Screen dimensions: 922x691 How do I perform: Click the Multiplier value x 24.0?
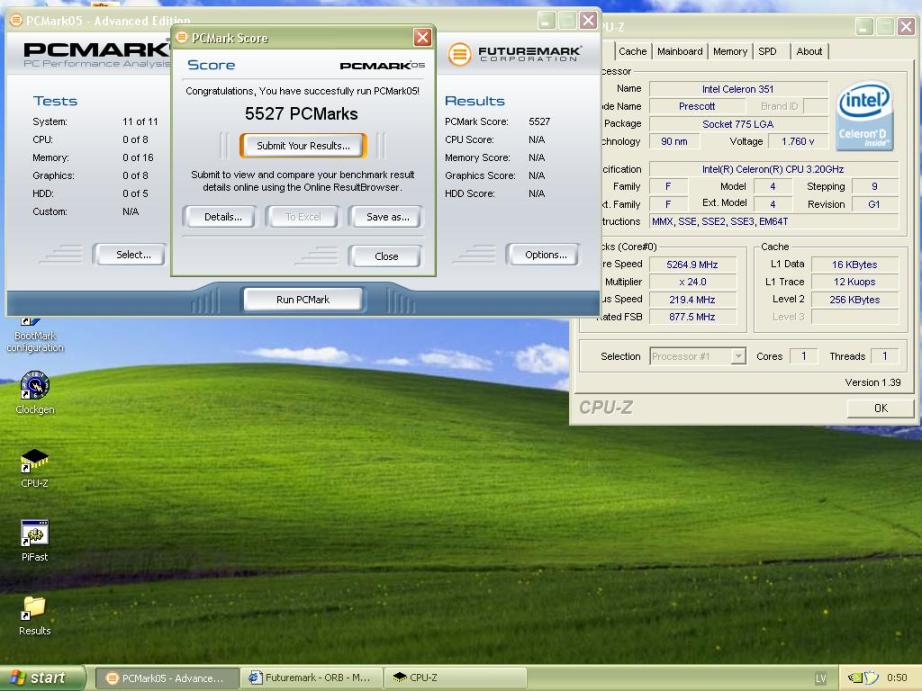click(692, 282)
